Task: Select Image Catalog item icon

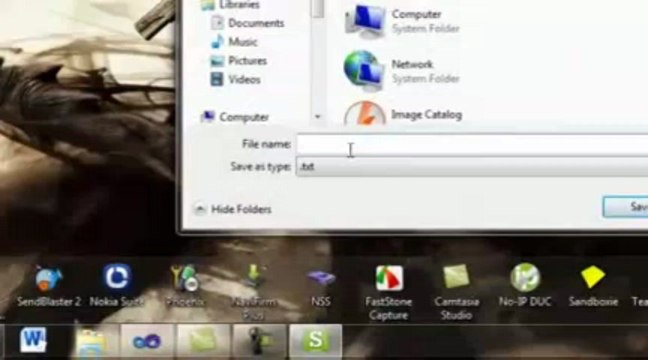Action: 364,113
